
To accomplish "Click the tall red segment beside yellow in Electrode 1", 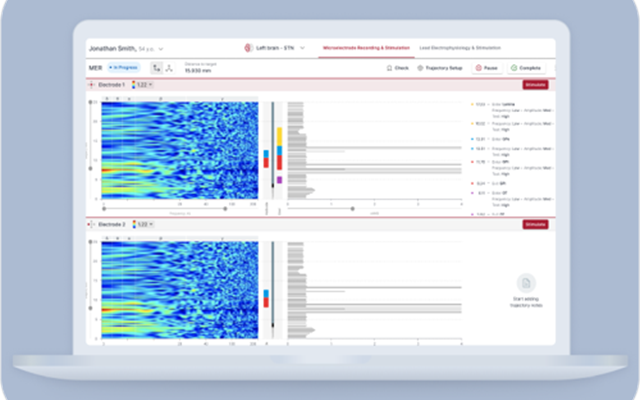I will click(280, 162).
